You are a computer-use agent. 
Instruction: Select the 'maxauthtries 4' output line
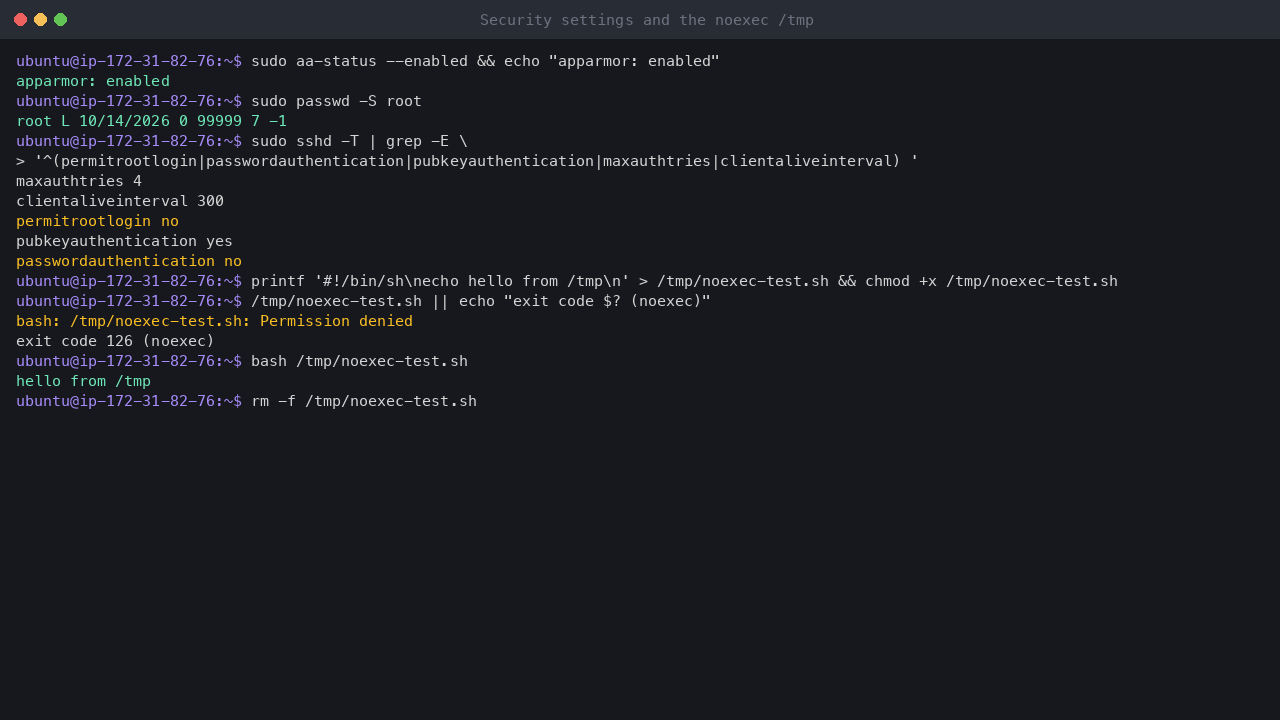(x=79, y=181)
